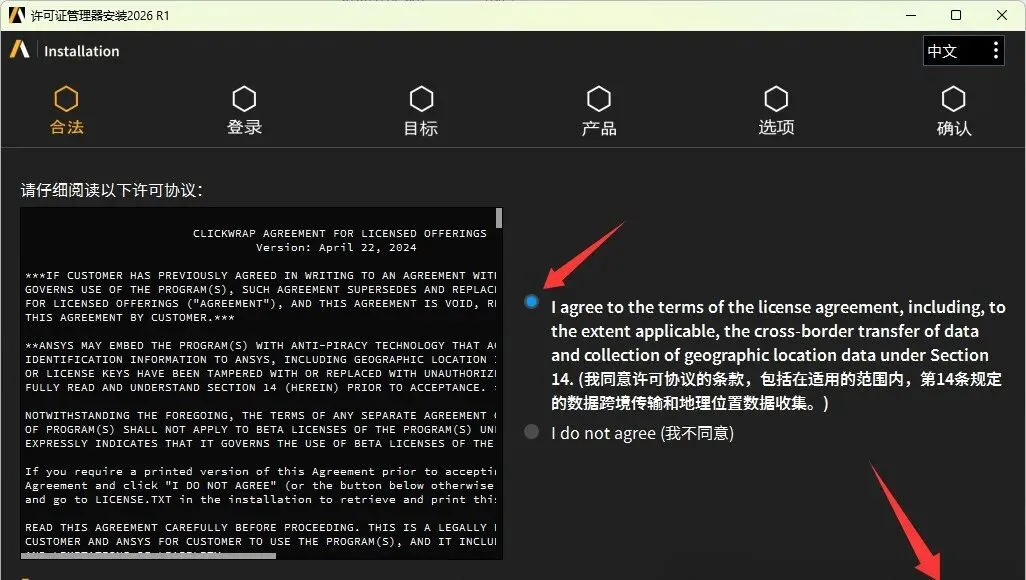Image resolution: width=1026 pixels, height=580 pixels.
Task: Click the I do not agree (我不同意) label
Action: [x=643, y=433]
